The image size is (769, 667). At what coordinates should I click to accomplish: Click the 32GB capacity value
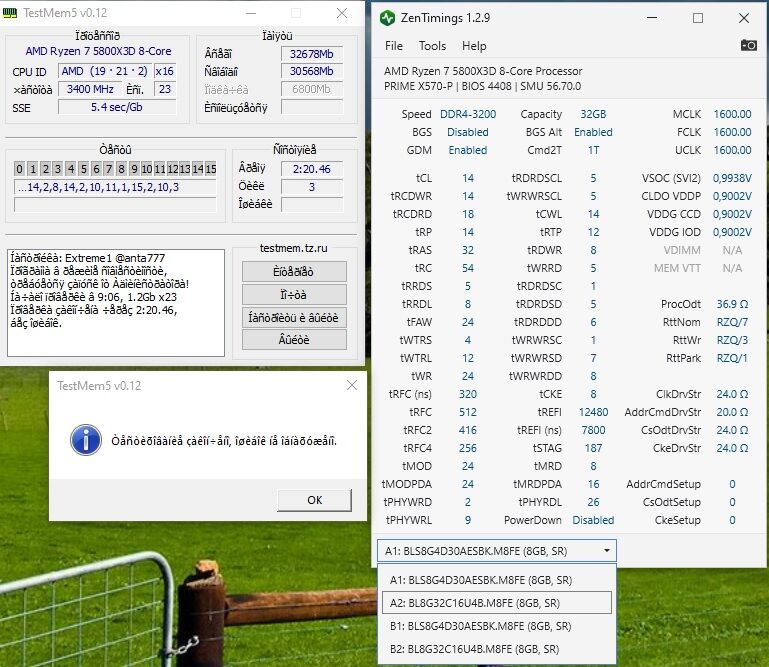(x=593, y=114)
